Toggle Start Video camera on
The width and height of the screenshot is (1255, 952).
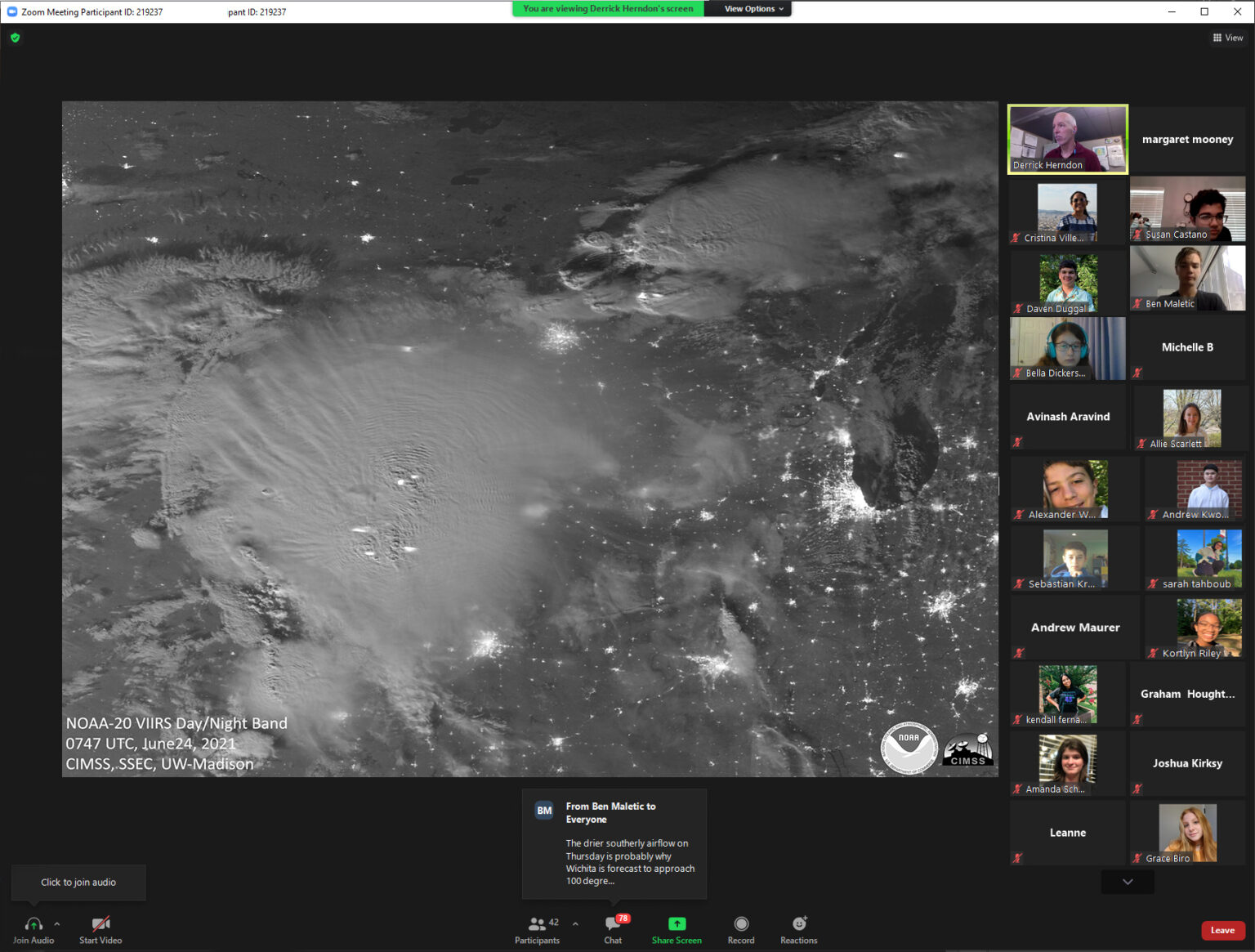coord(100,924)
